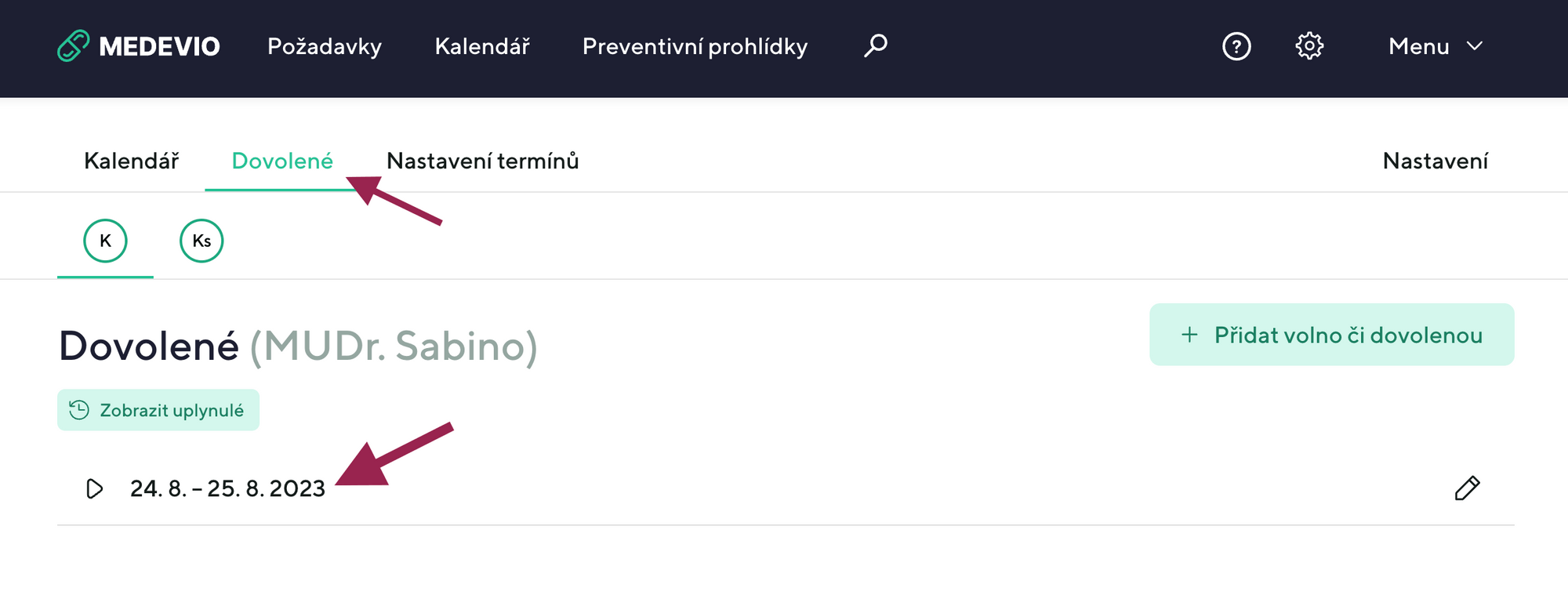
Task: Expand the 24. 8. – 25. 8. 2023 entry
Action: click(x=227, y=488)
